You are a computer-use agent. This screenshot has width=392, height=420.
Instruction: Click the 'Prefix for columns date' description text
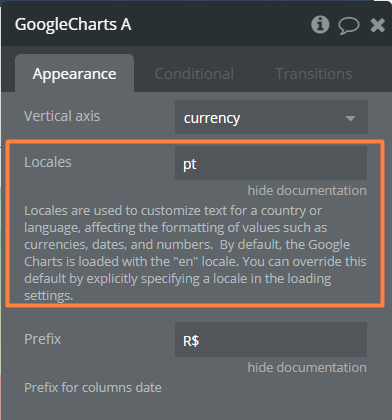tap(93, 388)
